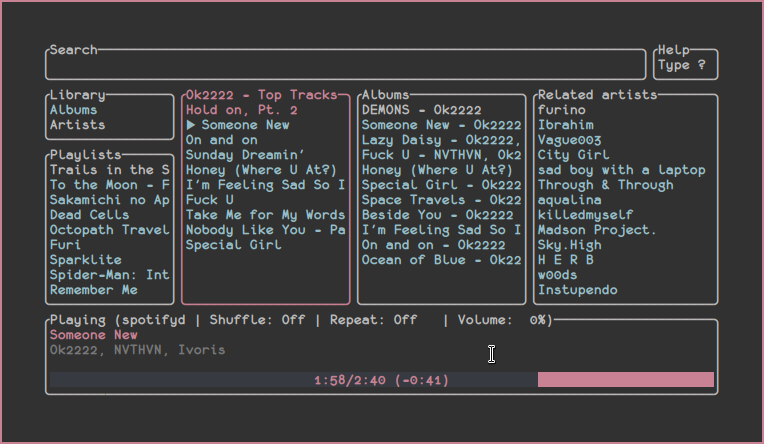The image size is (764, 444).
Task: Open Artists in the Library panel
Action: click(77, 125)
